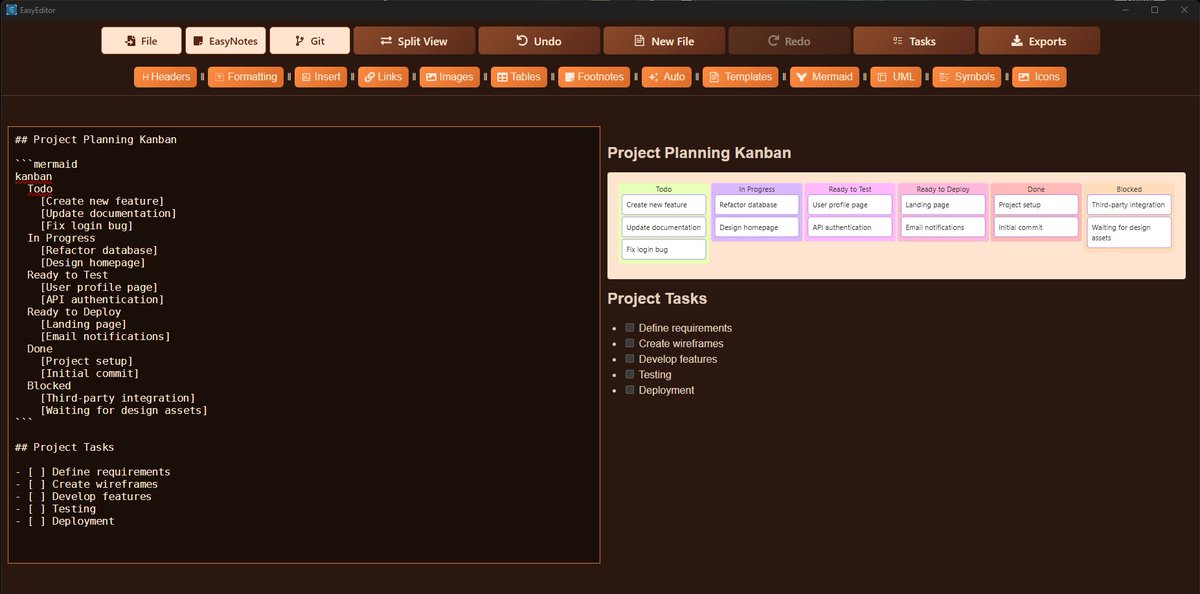The image size is (1200, 594).
Task: Toggle Split View mode
Action: [x=414, y=41]
